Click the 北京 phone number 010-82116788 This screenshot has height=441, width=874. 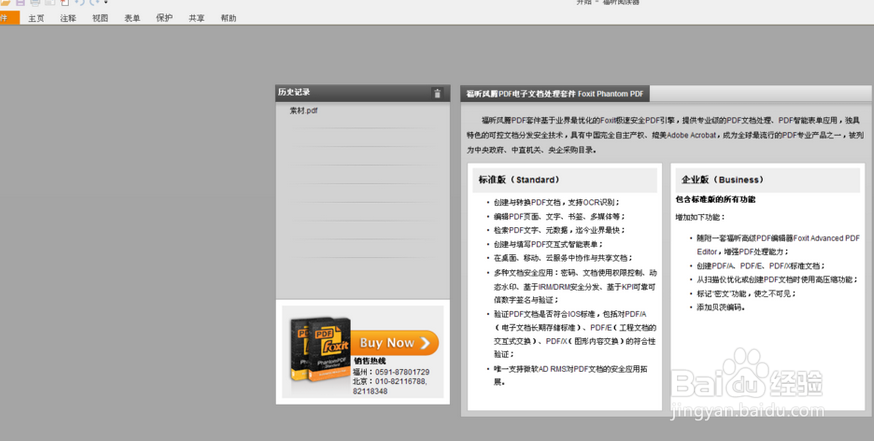pos(401,381)
